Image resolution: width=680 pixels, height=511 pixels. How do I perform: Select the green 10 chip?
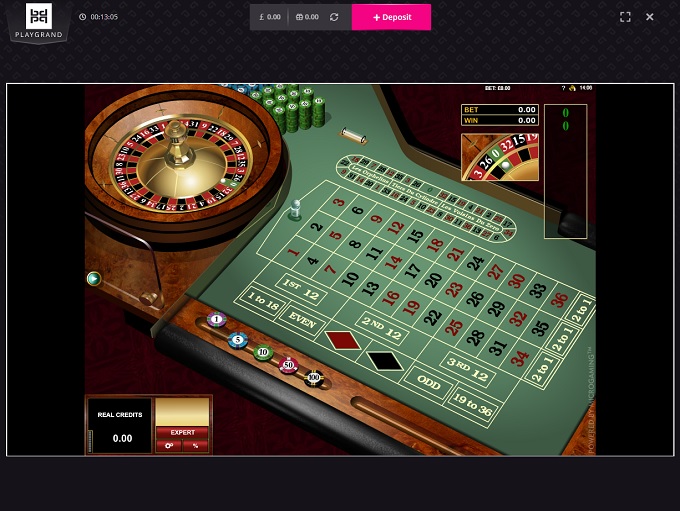[263, 352]
